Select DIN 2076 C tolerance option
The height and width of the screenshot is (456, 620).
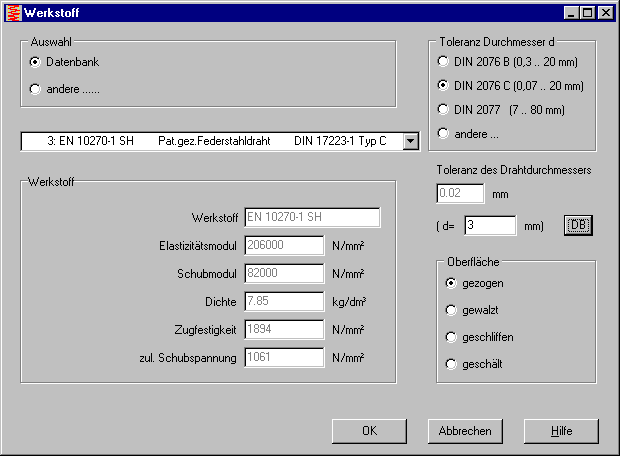444,85
